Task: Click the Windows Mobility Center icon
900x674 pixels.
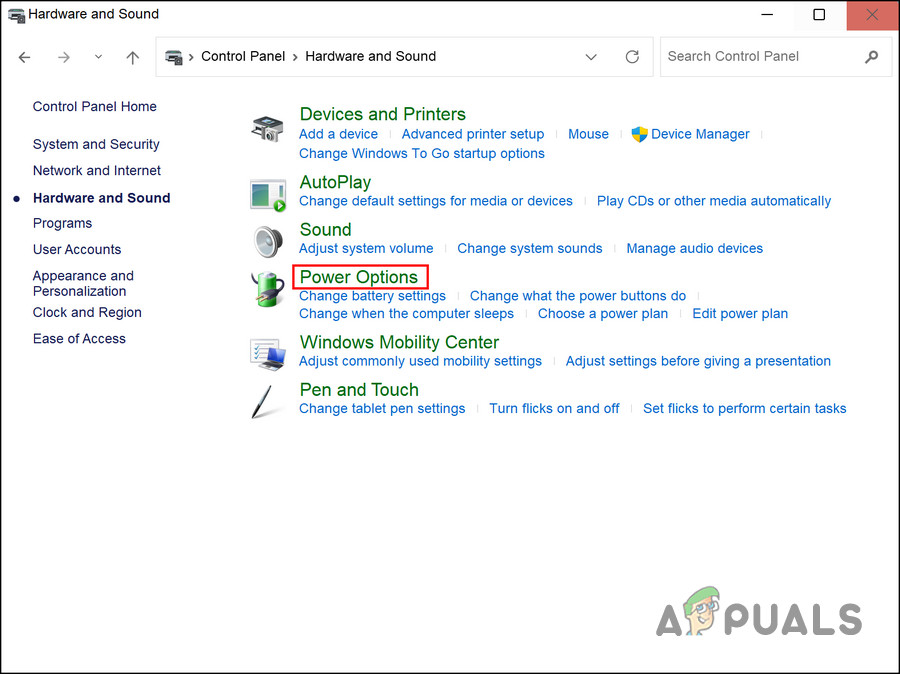Action: tap(266, 352)
